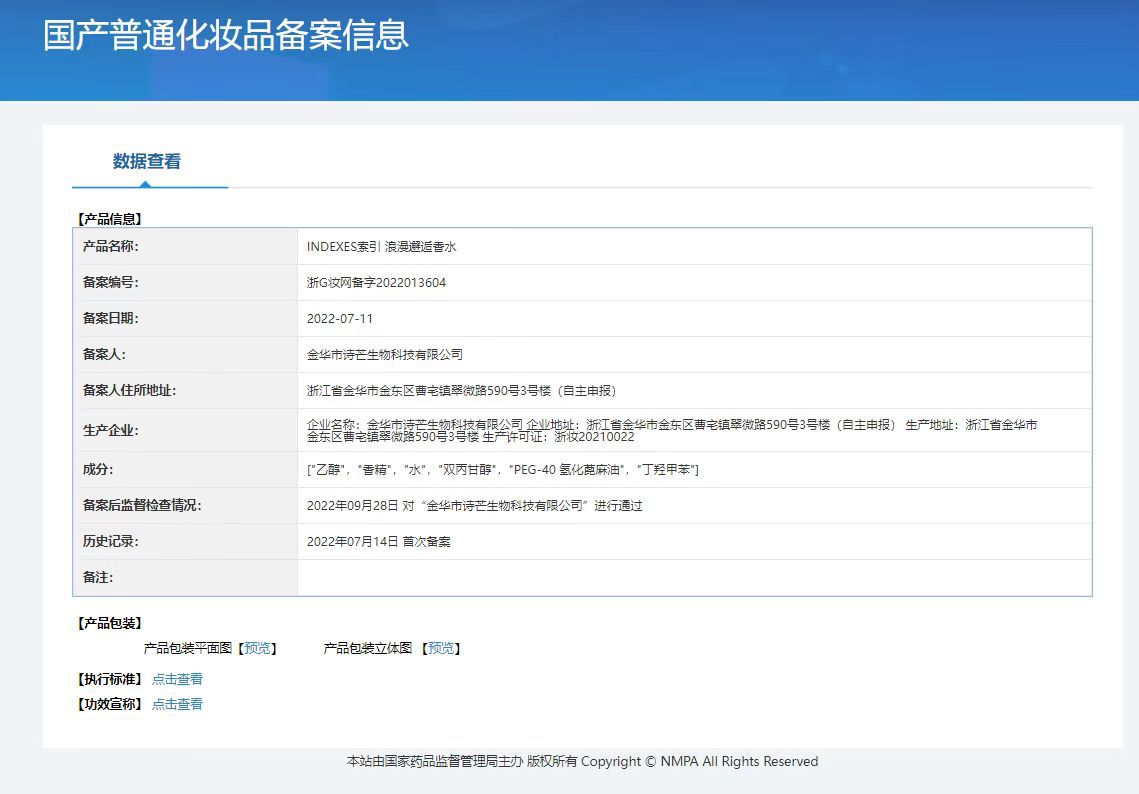Click the 成分 ingredients list
The width and height of the screenshot is (1139, 794).
[x=502, y=470]
